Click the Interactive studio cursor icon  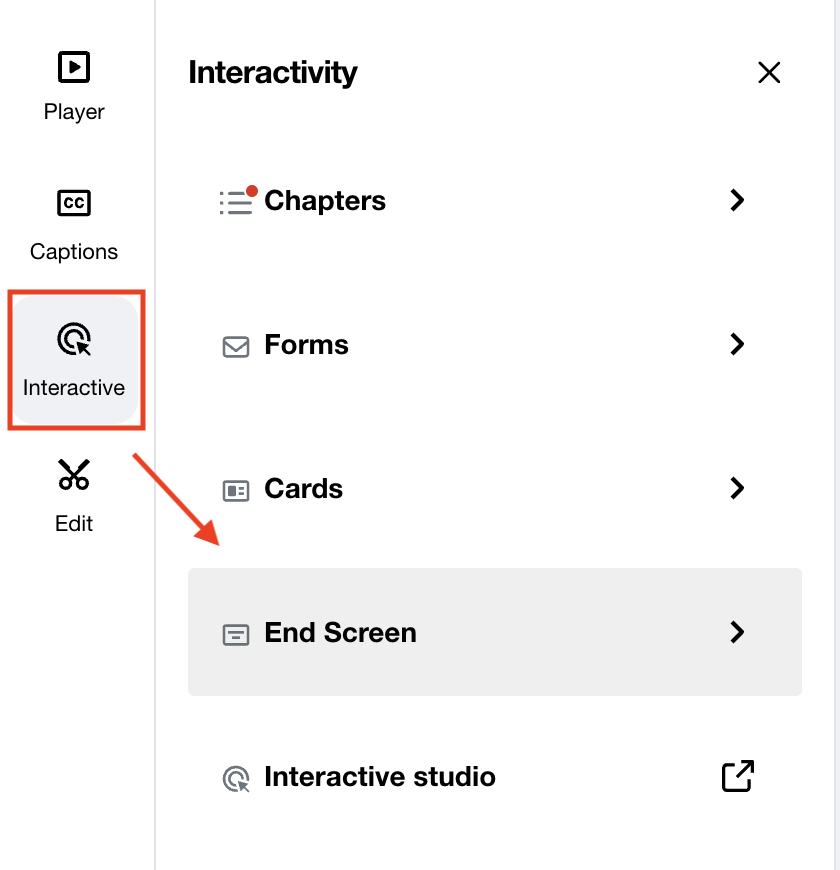point(234,776)
